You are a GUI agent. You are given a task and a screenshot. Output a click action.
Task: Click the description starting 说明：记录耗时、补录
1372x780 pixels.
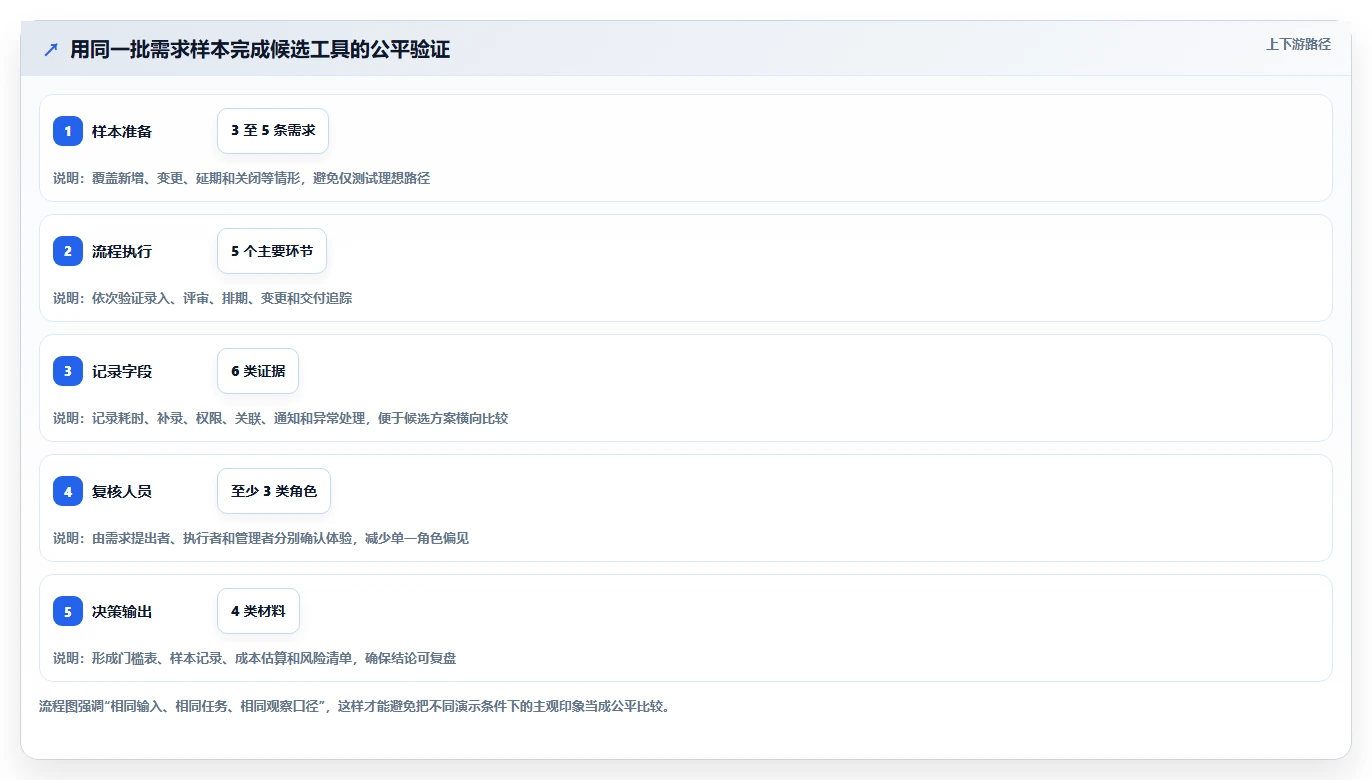coord(280,418)
